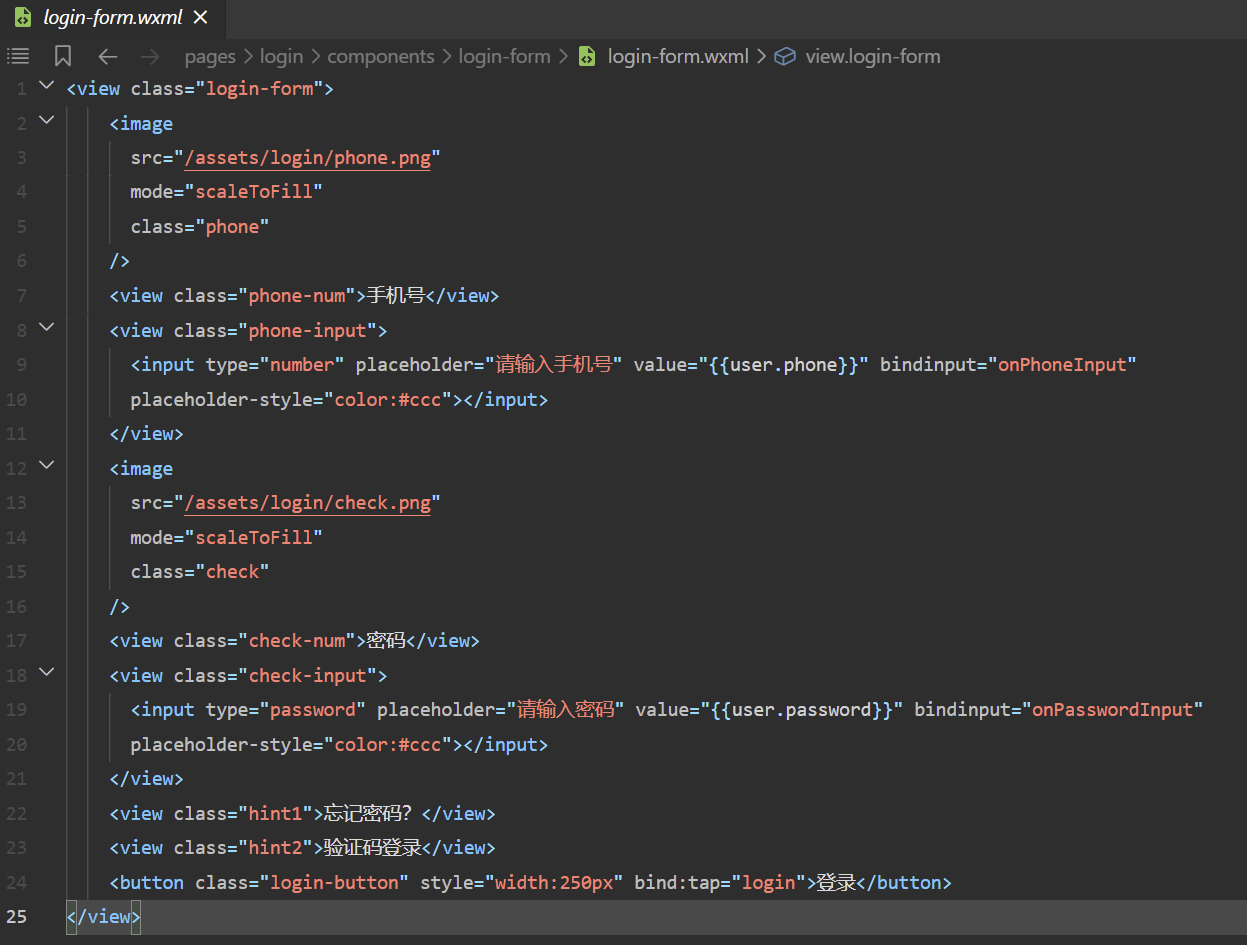Viewport: 1247px width, 945px height.
Task: Click the text "phone-num"
Action: click(x=296, y=296)
